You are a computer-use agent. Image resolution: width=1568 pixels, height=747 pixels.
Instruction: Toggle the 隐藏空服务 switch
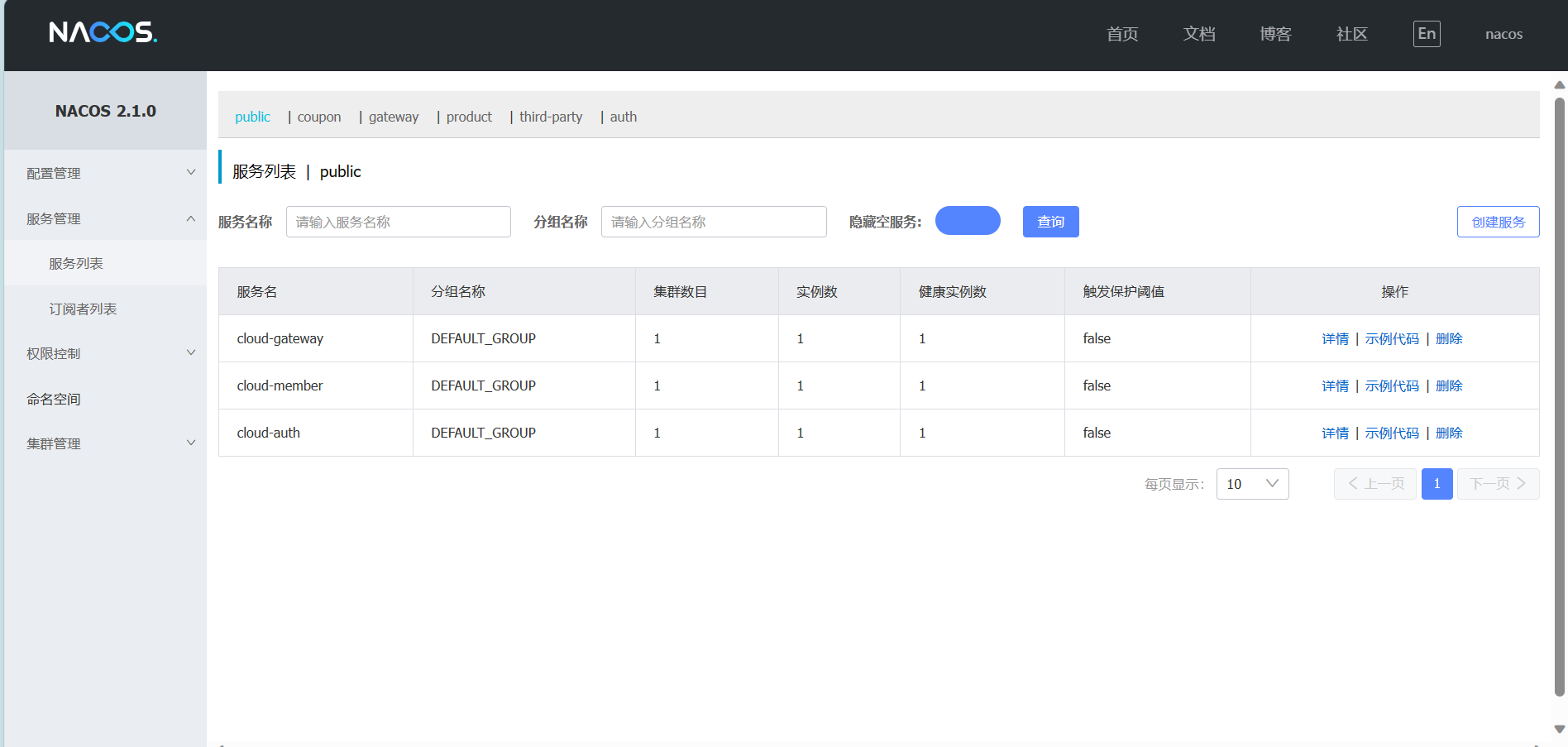(x=967, y=221)
